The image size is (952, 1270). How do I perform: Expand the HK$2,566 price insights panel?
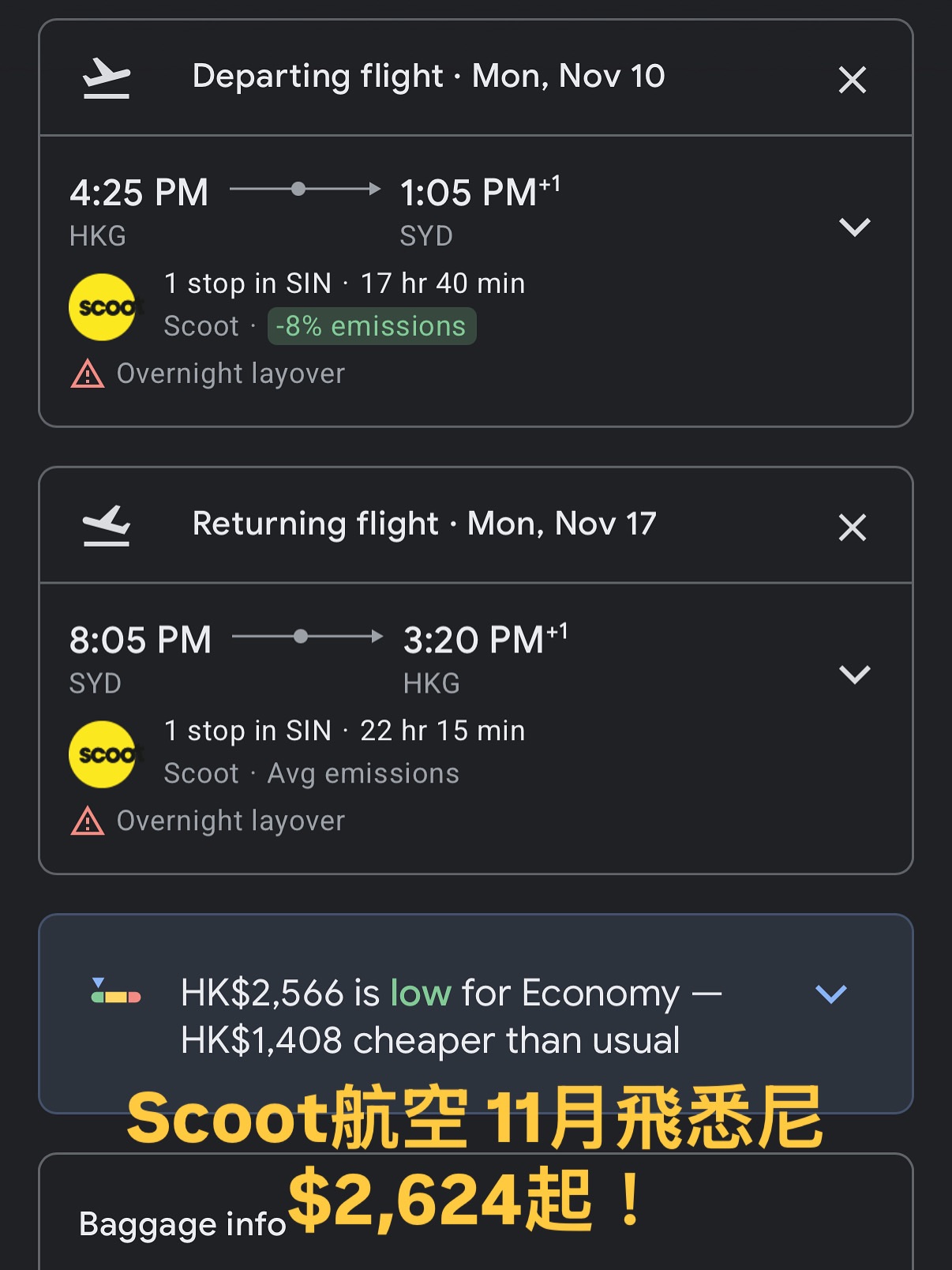coord(831,994)
